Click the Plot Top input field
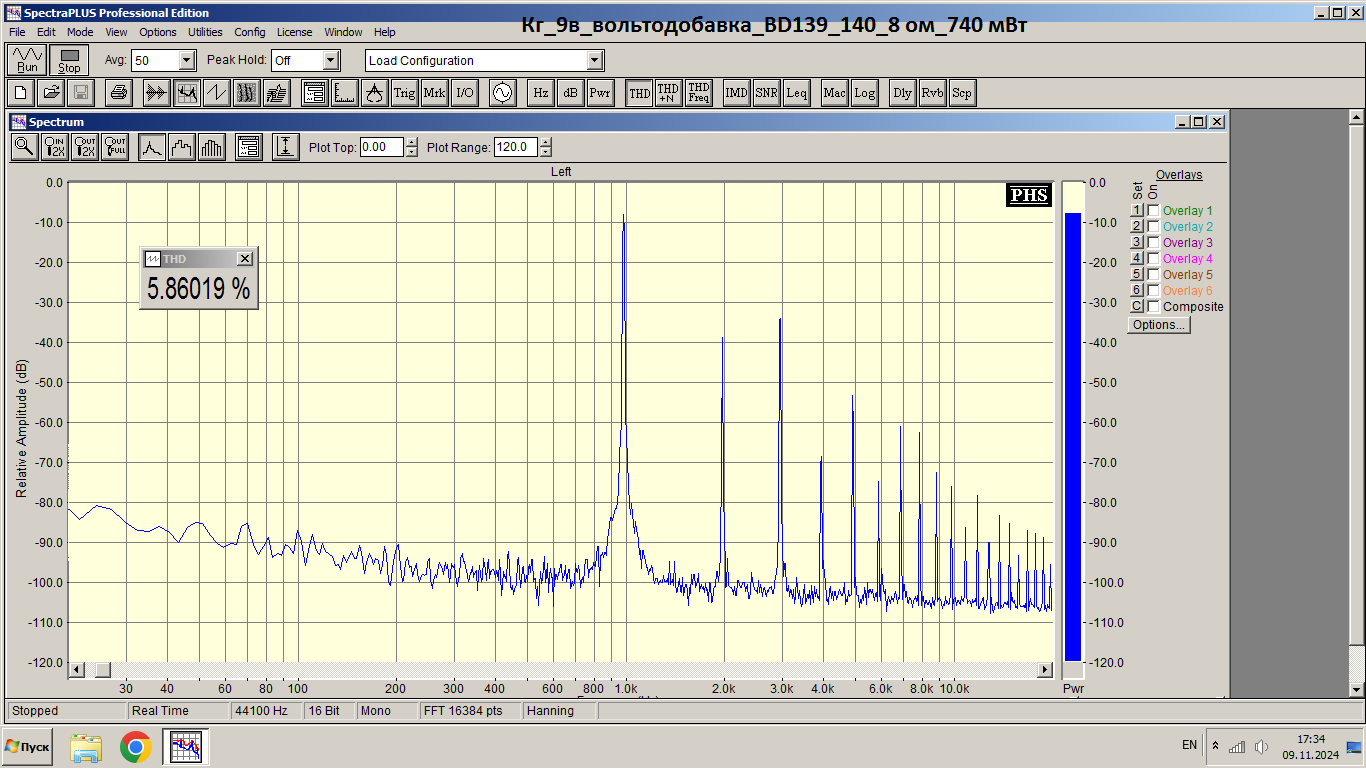The width and height of the screenshot is (1366, 776). point(382,147)
